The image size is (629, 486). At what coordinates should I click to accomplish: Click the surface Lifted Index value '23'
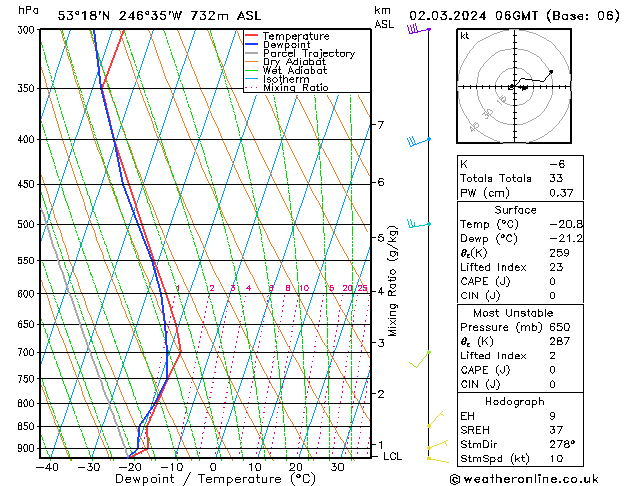click(556, 267)
